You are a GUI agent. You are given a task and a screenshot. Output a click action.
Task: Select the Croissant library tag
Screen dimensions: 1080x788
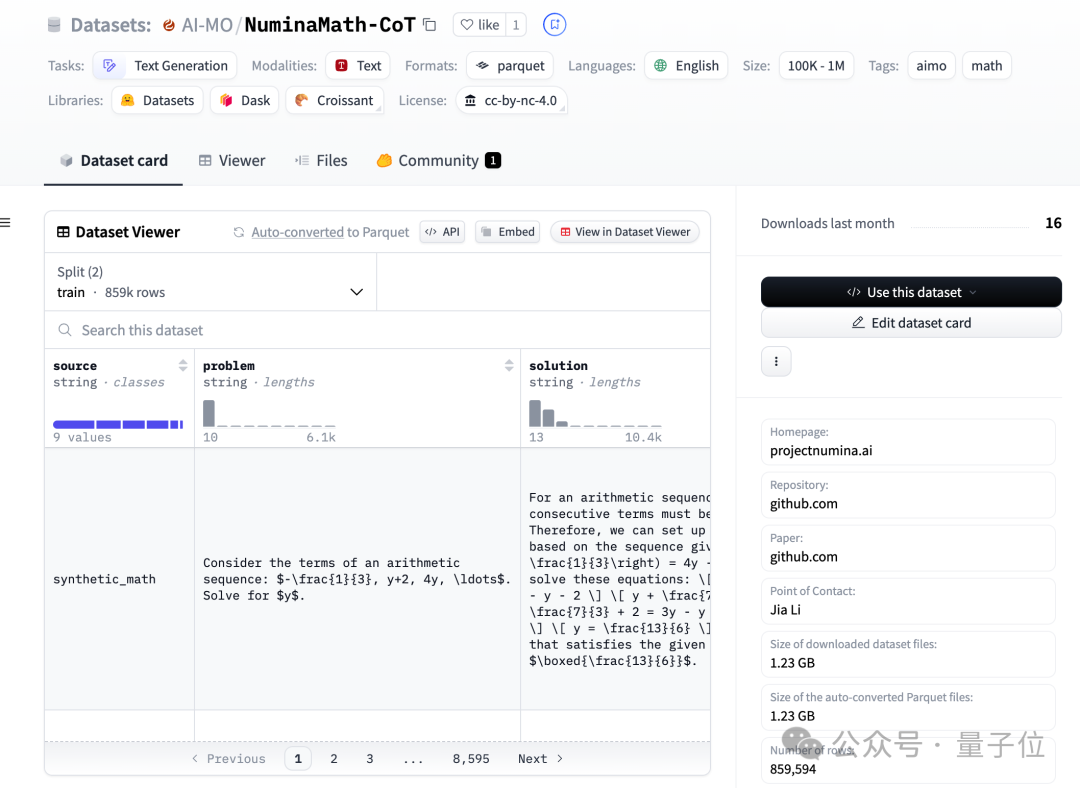pos(334,100)
